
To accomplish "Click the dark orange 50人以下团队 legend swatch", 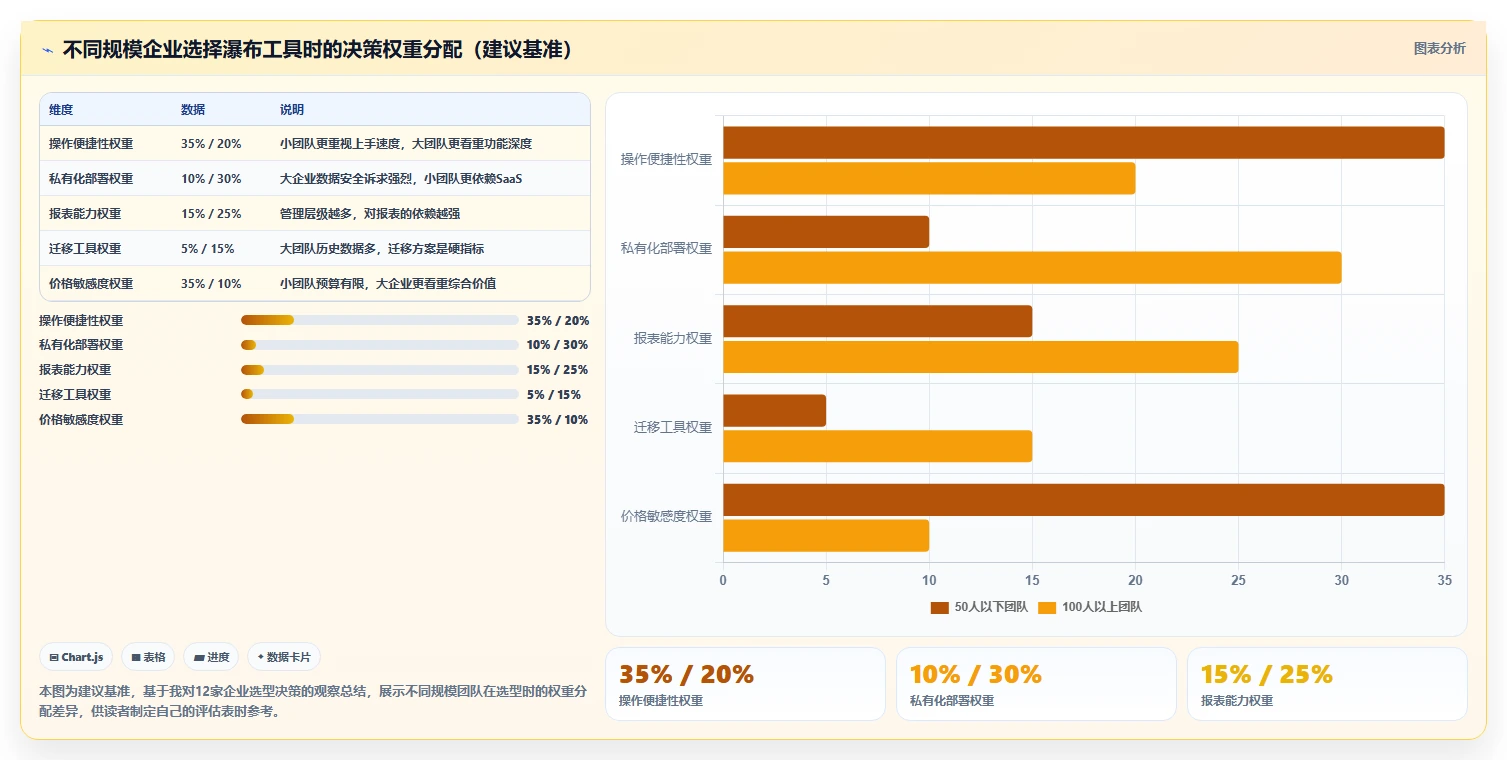I will 940,607.
